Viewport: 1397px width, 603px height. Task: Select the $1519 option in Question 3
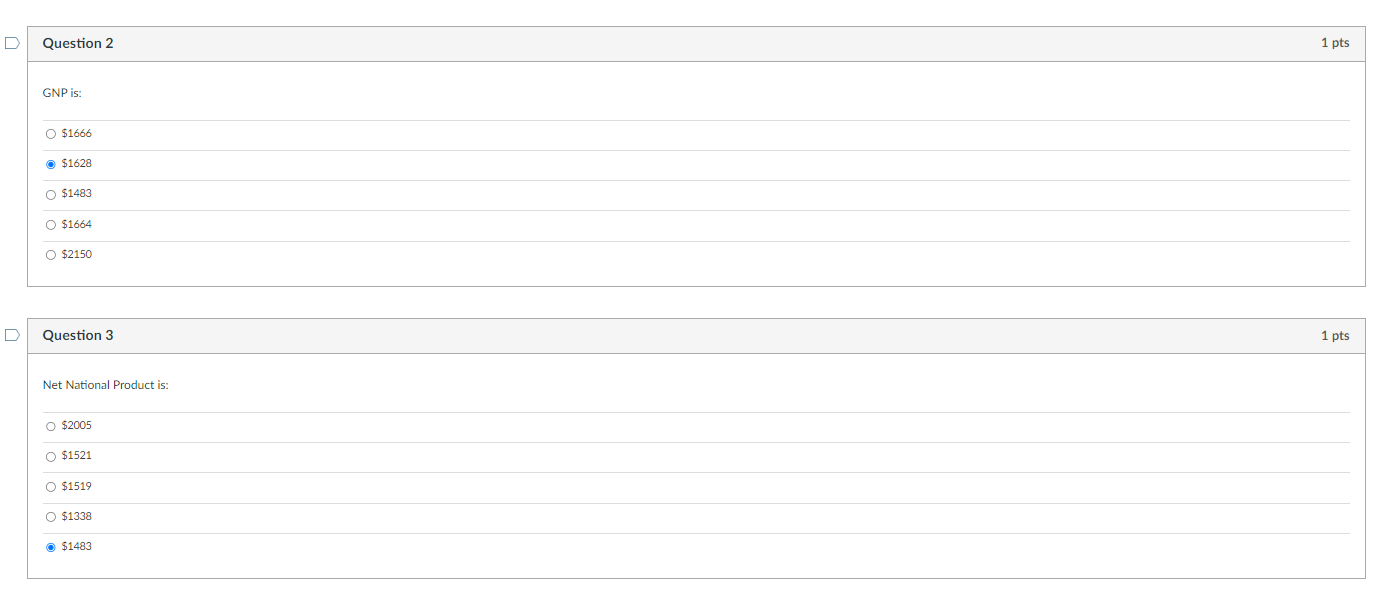[50, 486]
